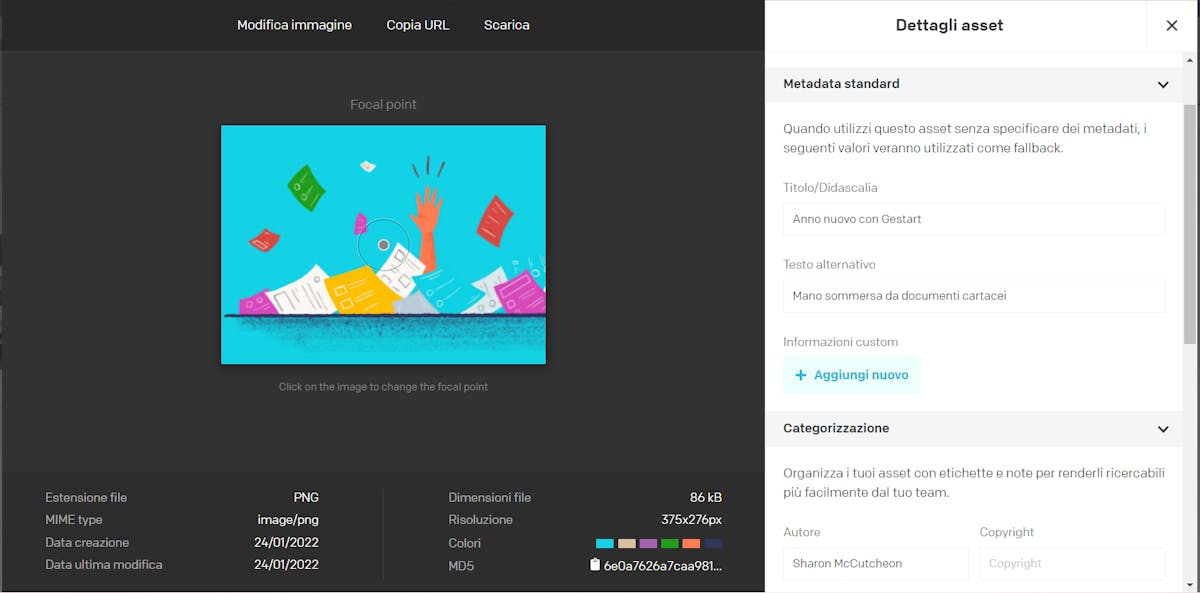Open Modifica immagine

tap(294, 25)
